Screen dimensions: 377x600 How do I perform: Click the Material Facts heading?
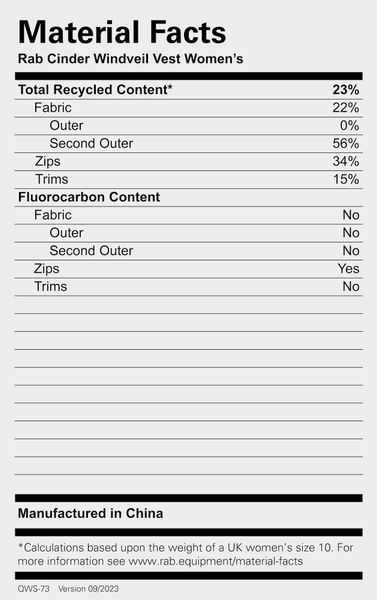(x=122, y=32)
